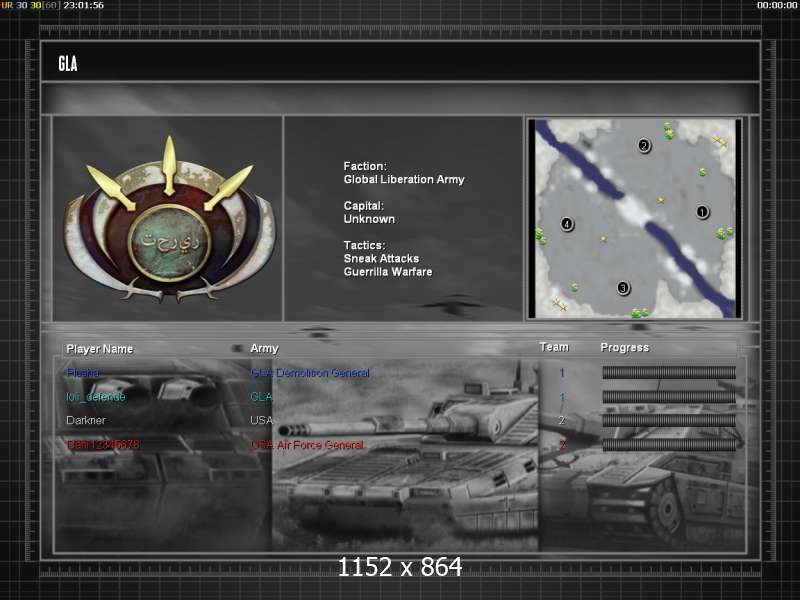Screen dimensions: 800x600
Task: Click the yellow crossed marker in minimap's top-right corner
Action: 720,141
